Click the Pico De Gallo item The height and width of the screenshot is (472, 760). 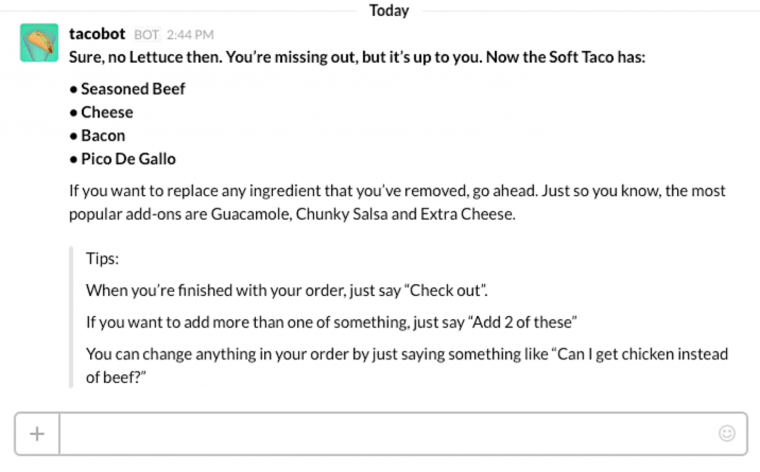tap(123, 158)
